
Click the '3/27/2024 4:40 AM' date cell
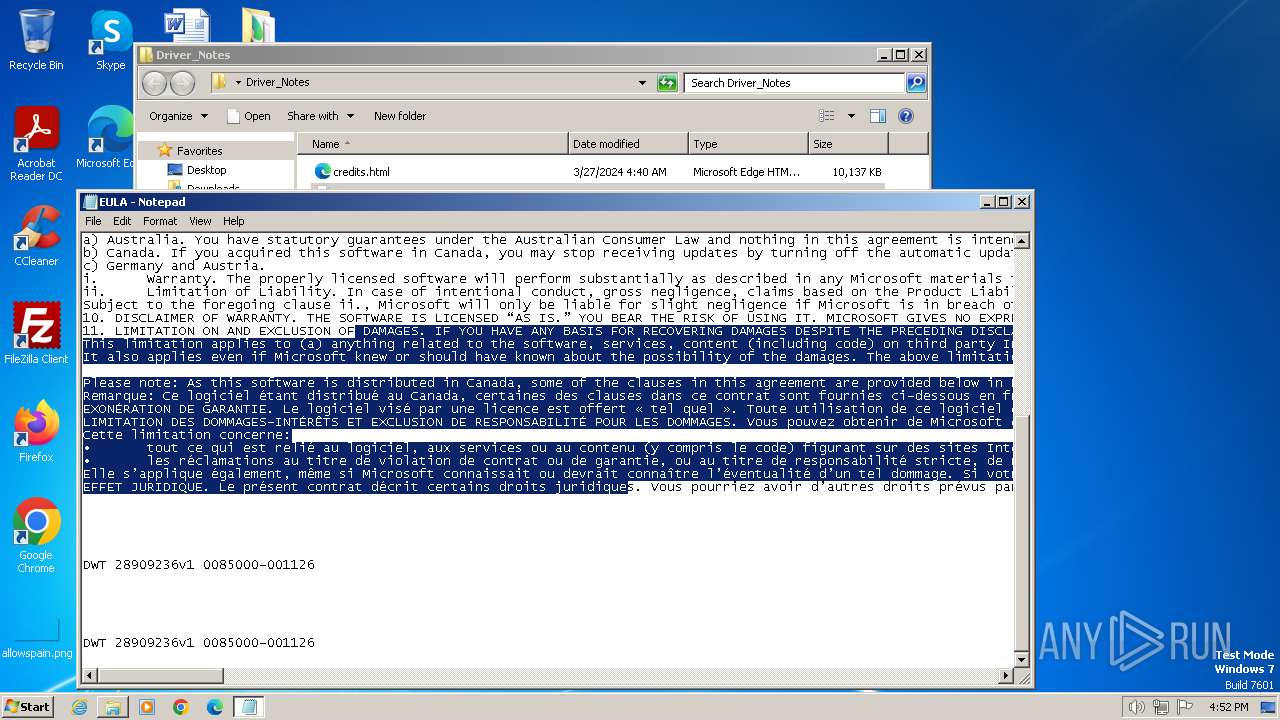click(620, 172)
